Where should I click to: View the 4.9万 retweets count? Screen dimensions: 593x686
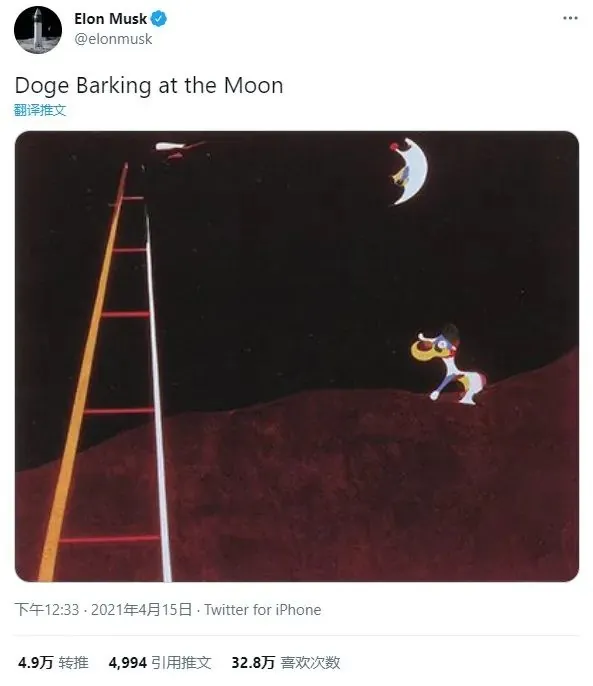tap(35, 662)
